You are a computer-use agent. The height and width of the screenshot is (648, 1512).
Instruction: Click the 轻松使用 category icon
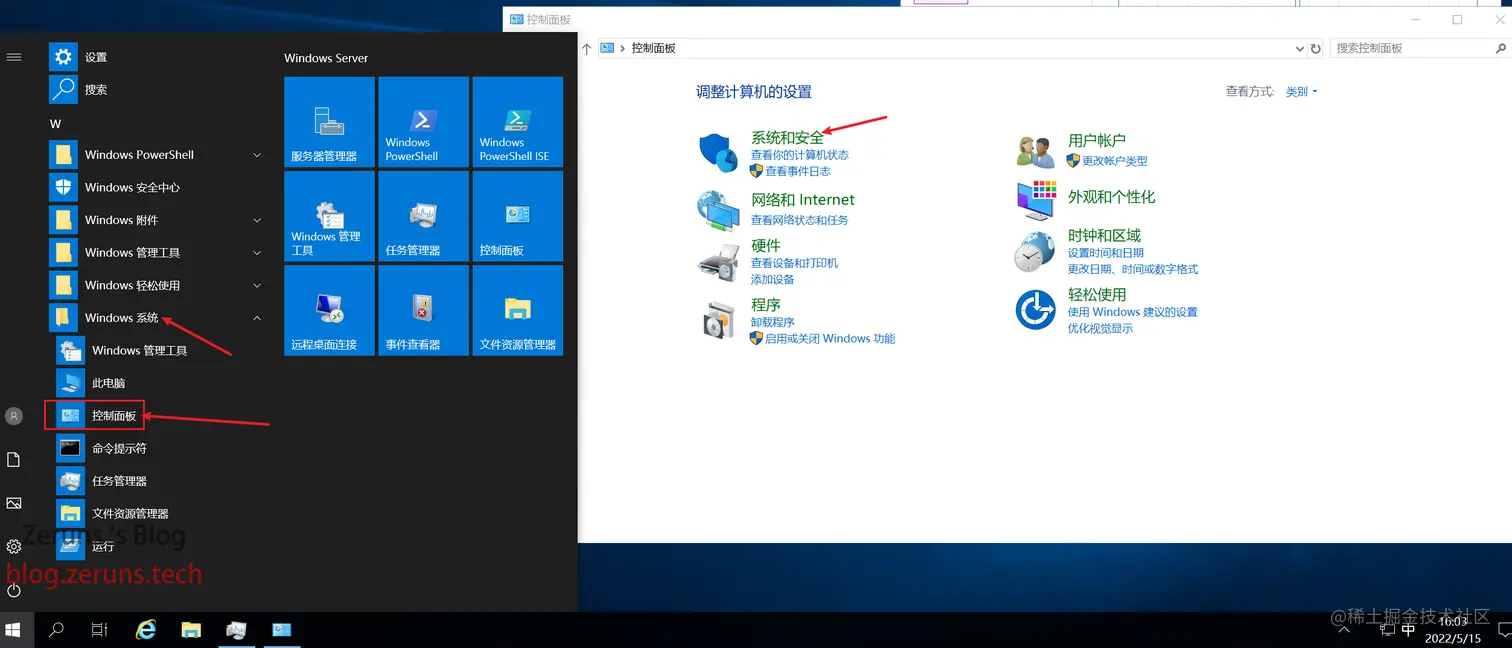(x=1035, y=310)
